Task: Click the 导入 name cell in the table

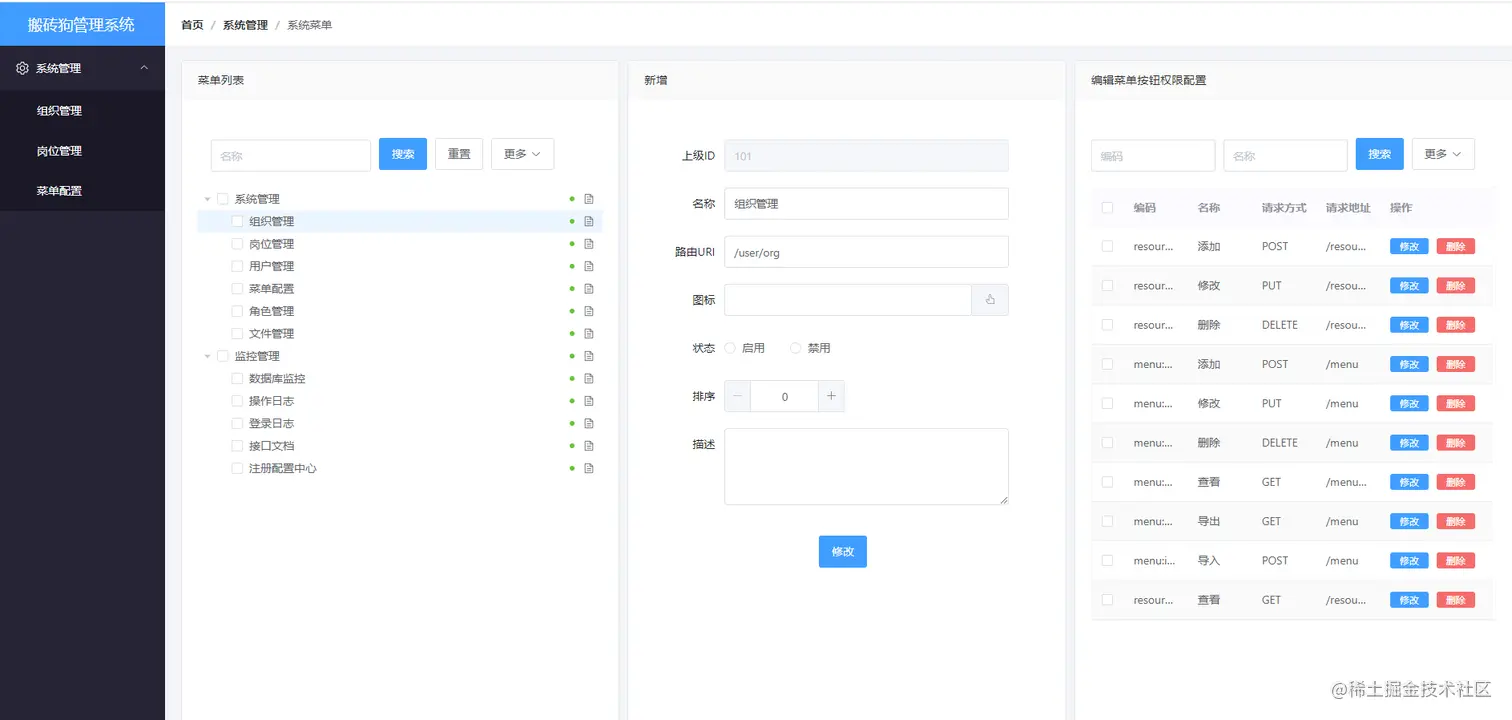Action: (x=1209, y=561)
